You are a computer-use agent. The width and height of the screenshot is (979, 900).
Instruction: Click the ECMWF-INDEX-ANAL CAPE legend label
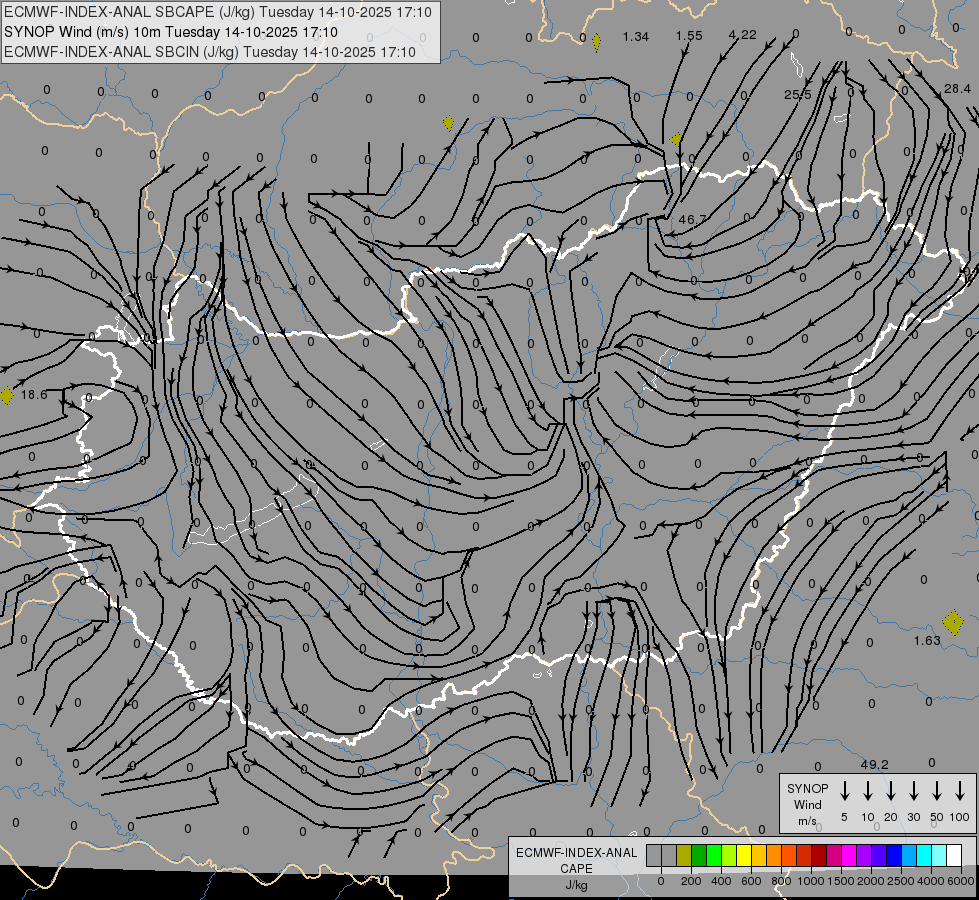[576, 860]
